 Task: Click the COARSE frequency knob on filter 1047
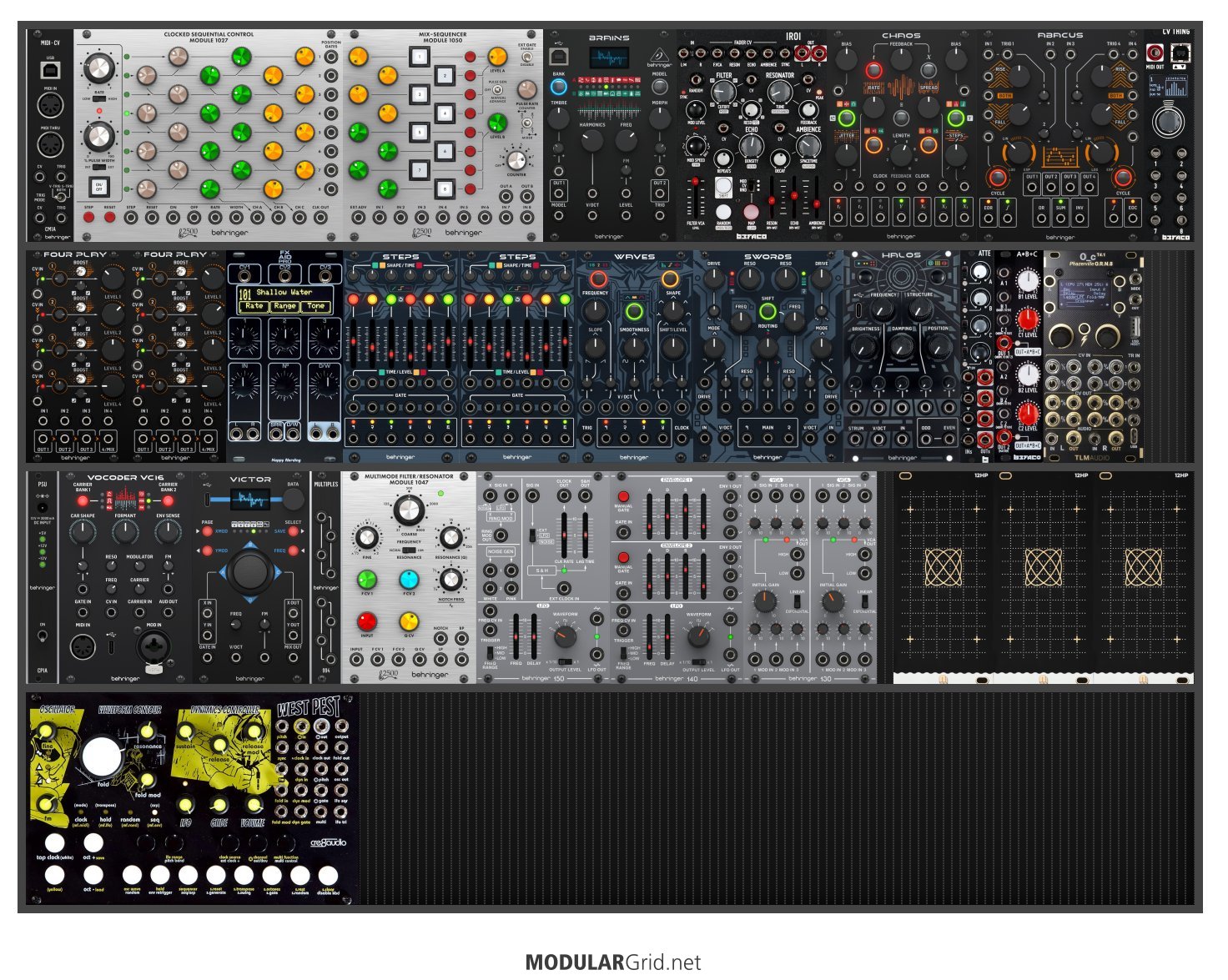[409, 510]
